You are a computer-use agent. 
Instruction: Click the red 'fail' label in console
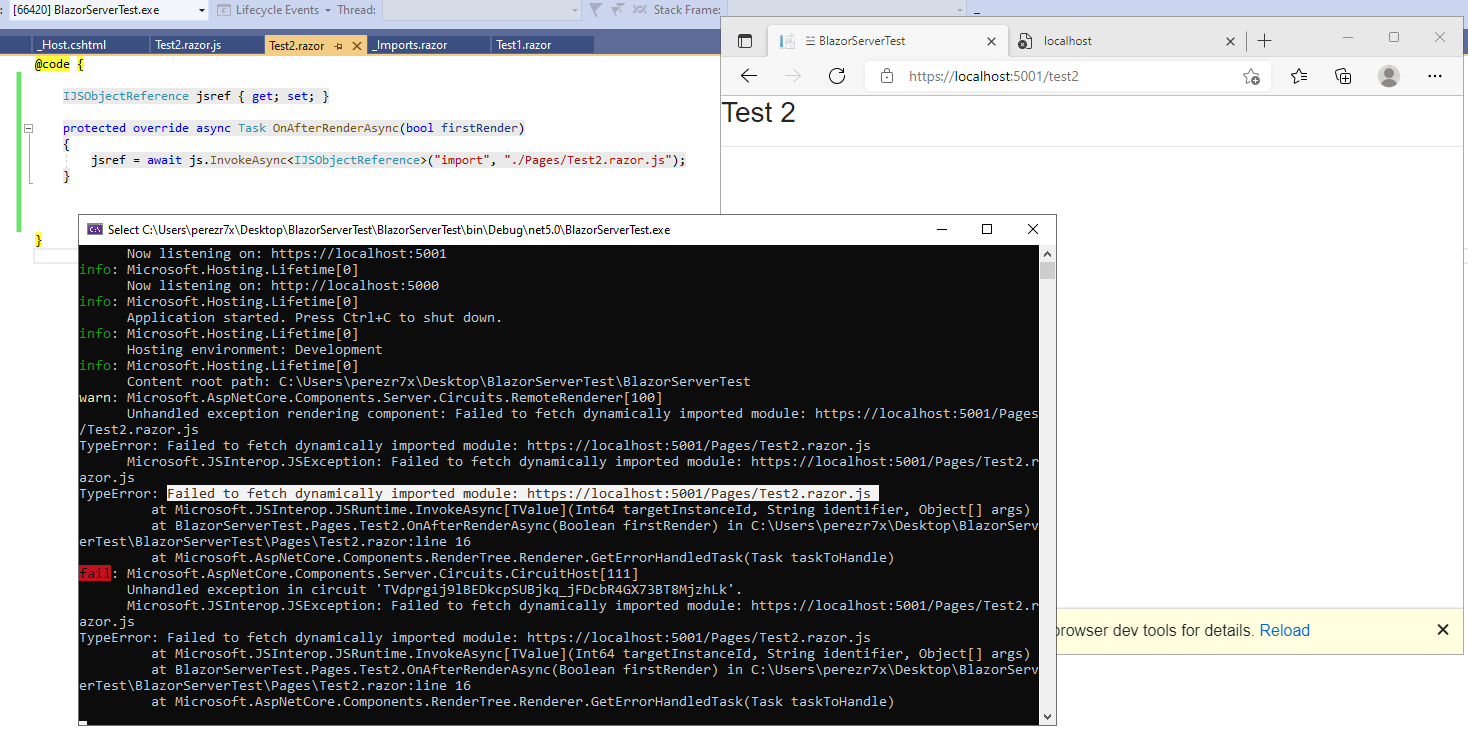point(95,574)
